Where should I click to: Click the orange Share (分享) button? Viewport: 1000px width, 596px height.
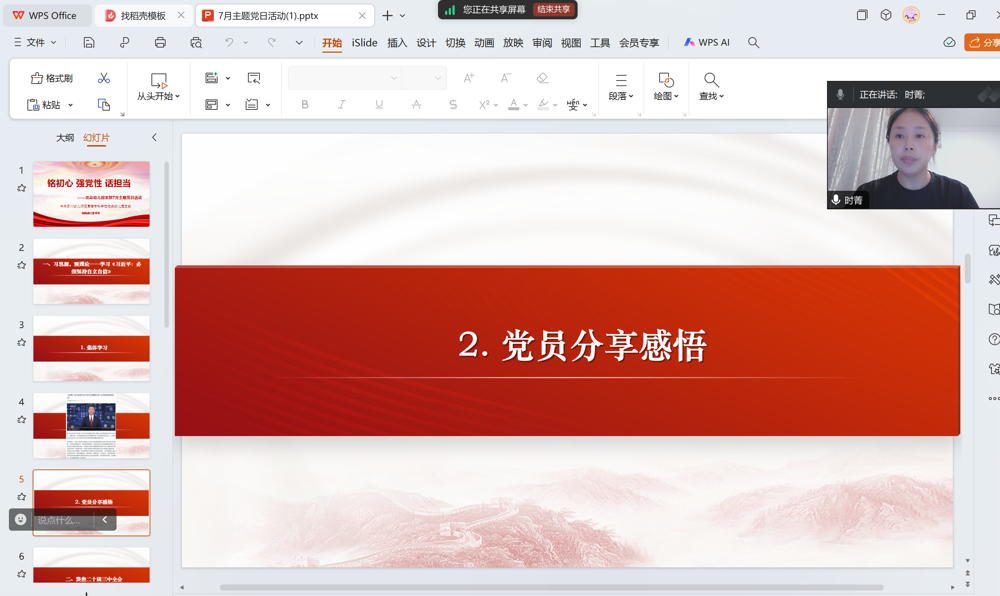tap(984, 43)
